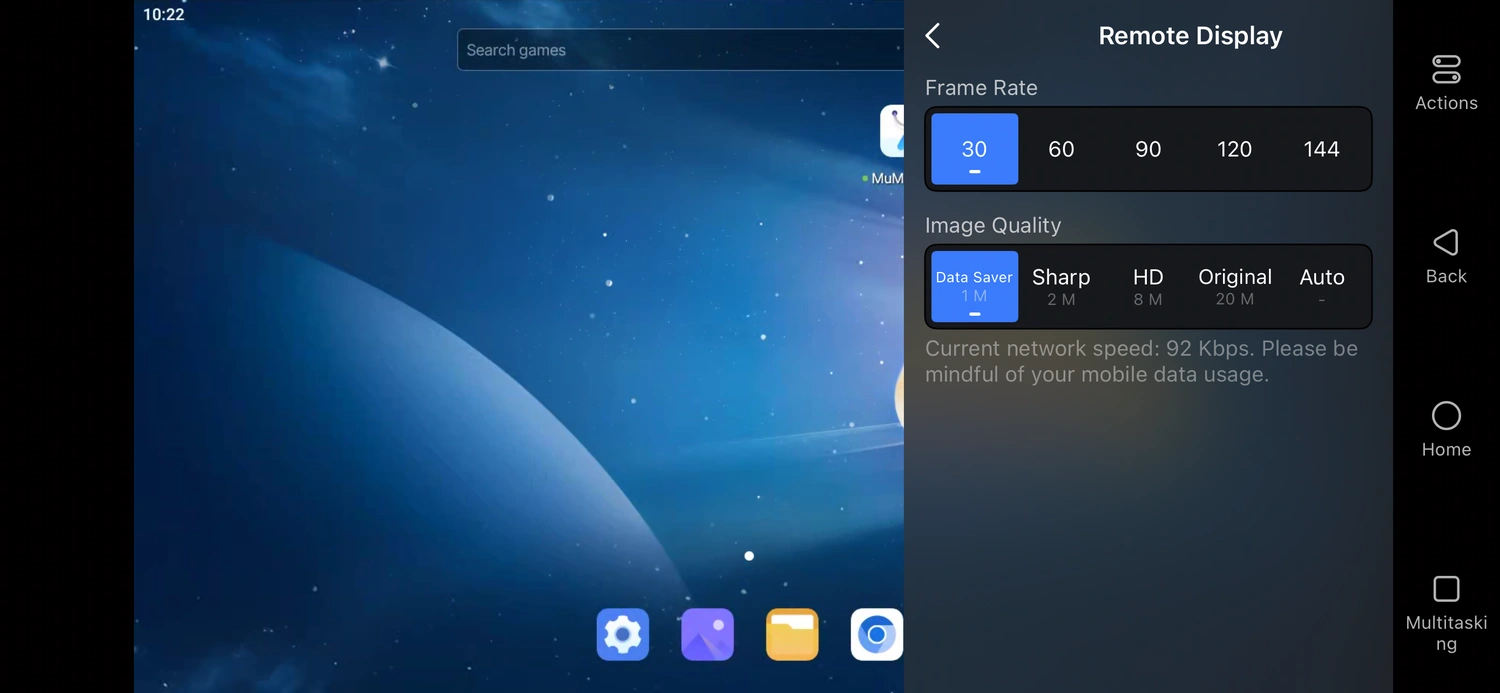Screen dimensions: 1500x693
Task: Choose Sharp 2 M image quality
Action: point(1061,287)
